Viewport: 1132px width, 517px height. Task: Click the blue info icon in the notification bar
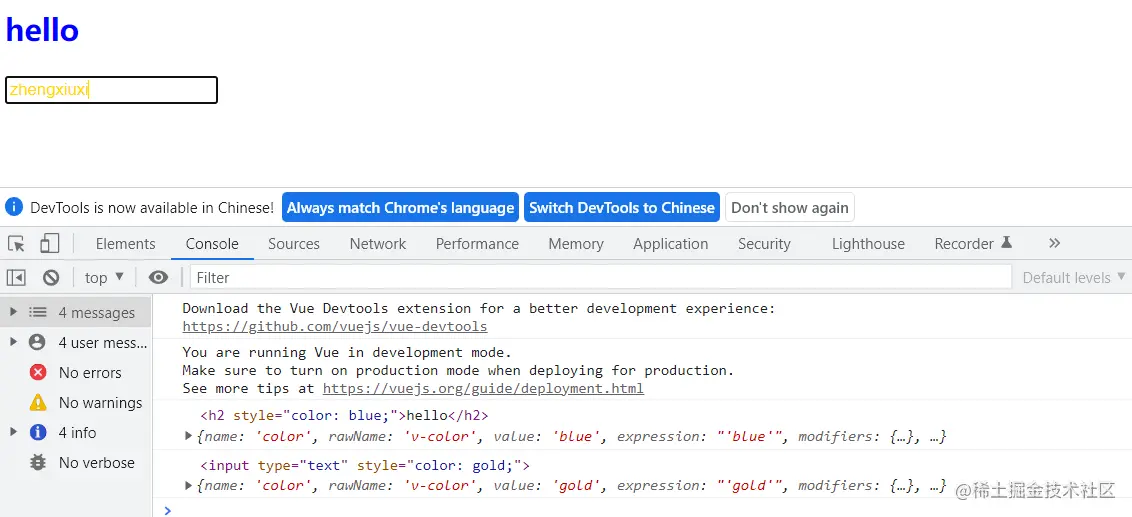pyautogui.click(x=14, y=208)
